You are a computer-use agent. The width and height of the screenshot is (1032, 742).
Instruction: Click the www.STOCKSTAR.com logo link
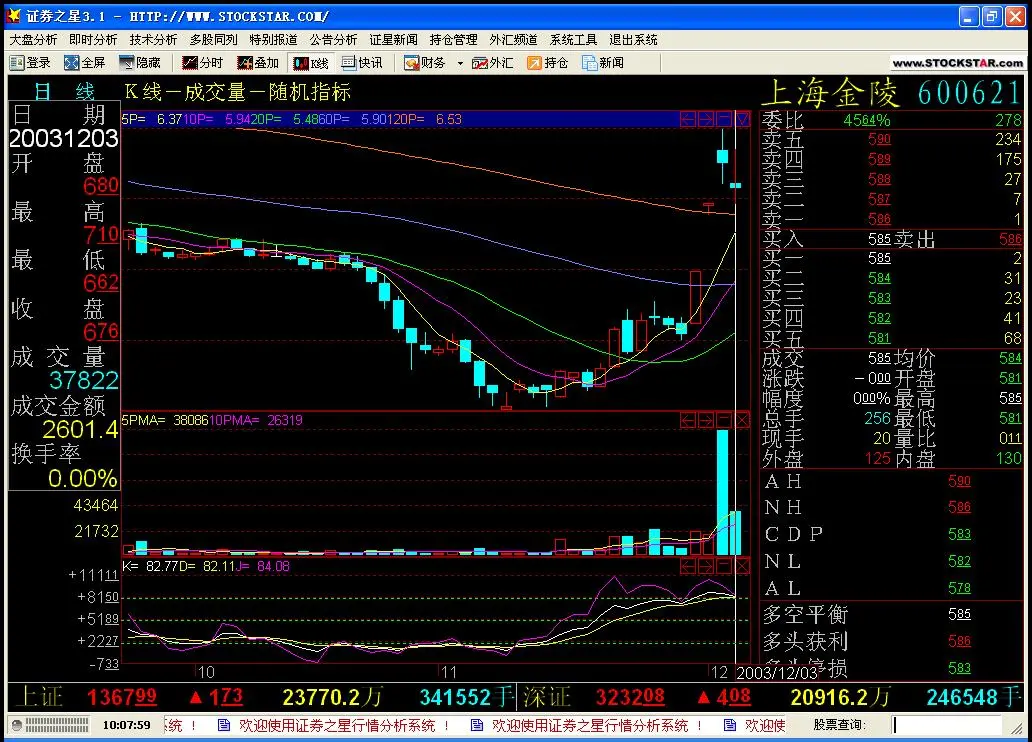click(958, 63)
